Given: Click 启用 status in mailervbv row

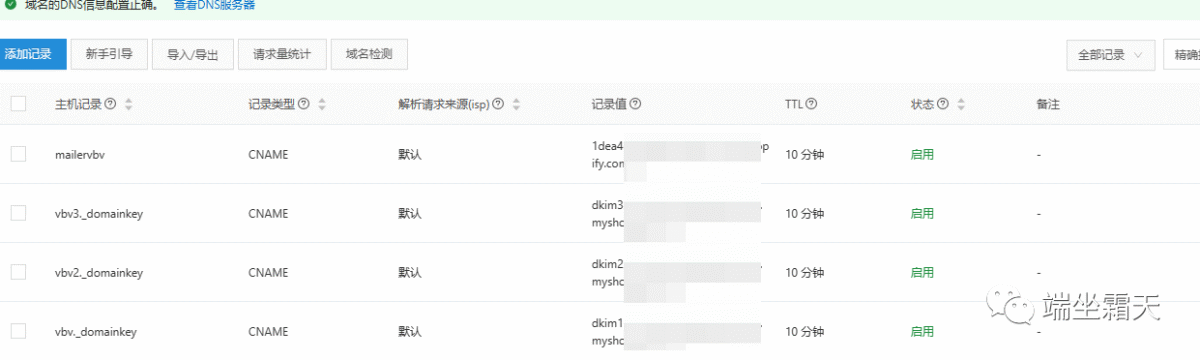Looking at the screenshot, I should (922, 155).
